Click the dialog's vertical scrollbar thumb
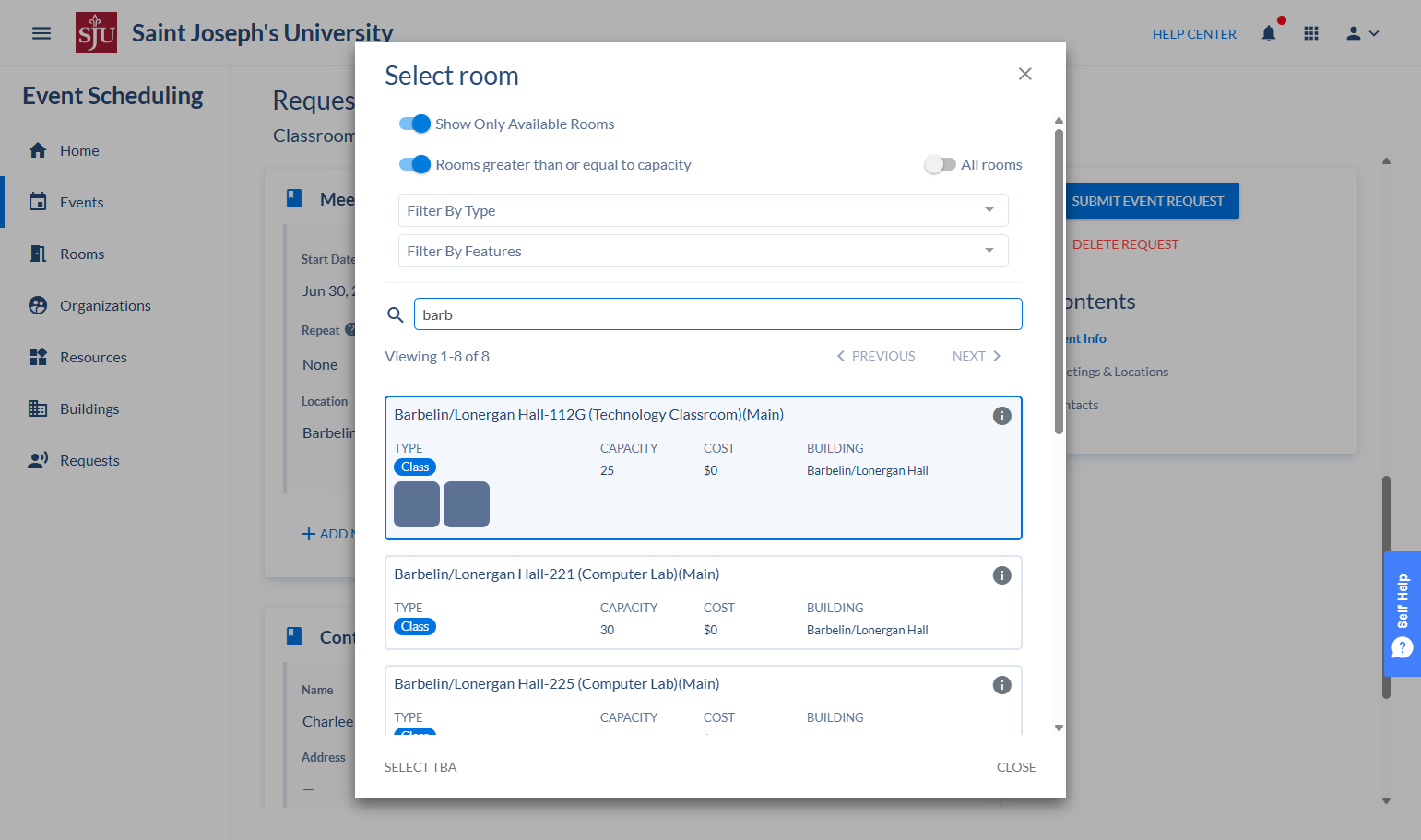The height and width of the screenshot is (840, 1421). tap(1059, 281)
